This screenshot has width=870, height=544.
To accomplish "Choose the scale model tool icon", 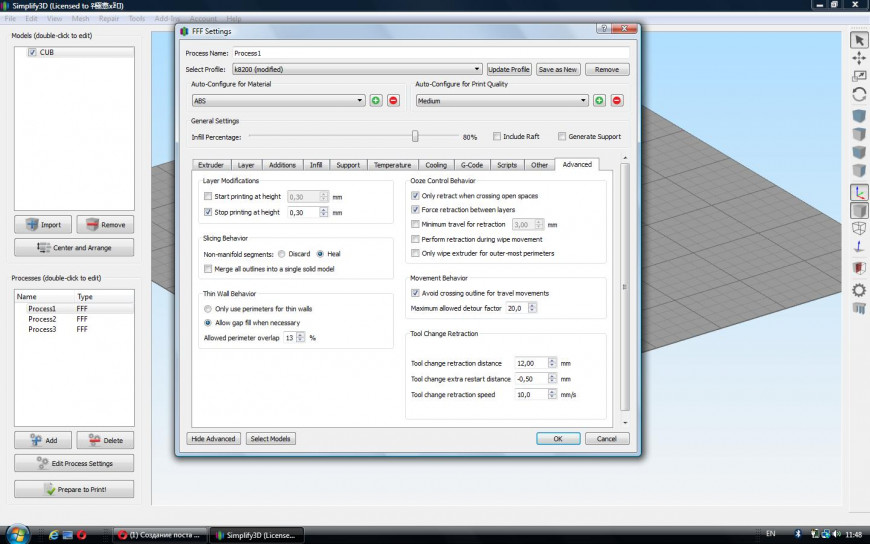I will (x=859, y=76).
